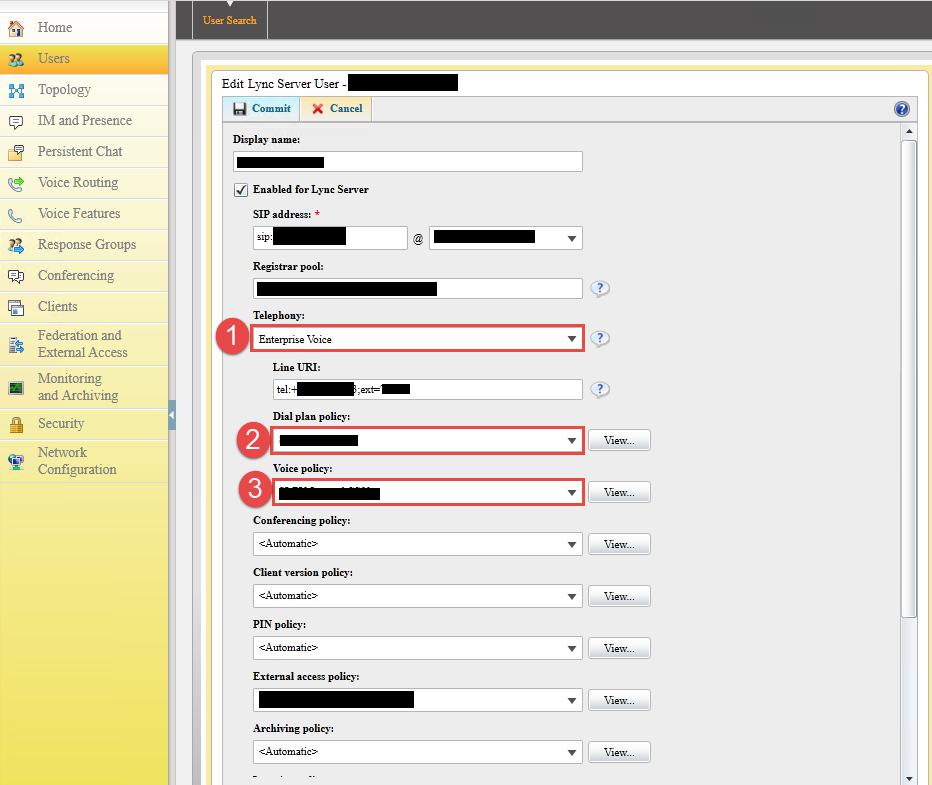Click the Persistent Chat icon
This screenshot has width=932, height=785.
(16, 152)
